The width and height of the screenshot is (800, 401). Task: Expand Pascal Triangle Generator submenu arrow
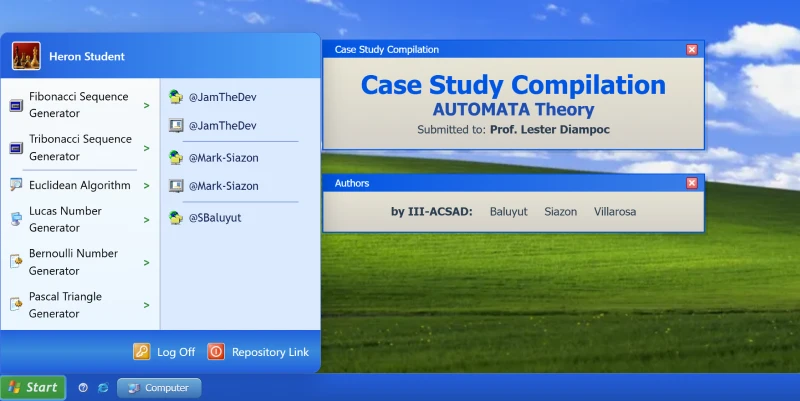click(x=146, y=305)
